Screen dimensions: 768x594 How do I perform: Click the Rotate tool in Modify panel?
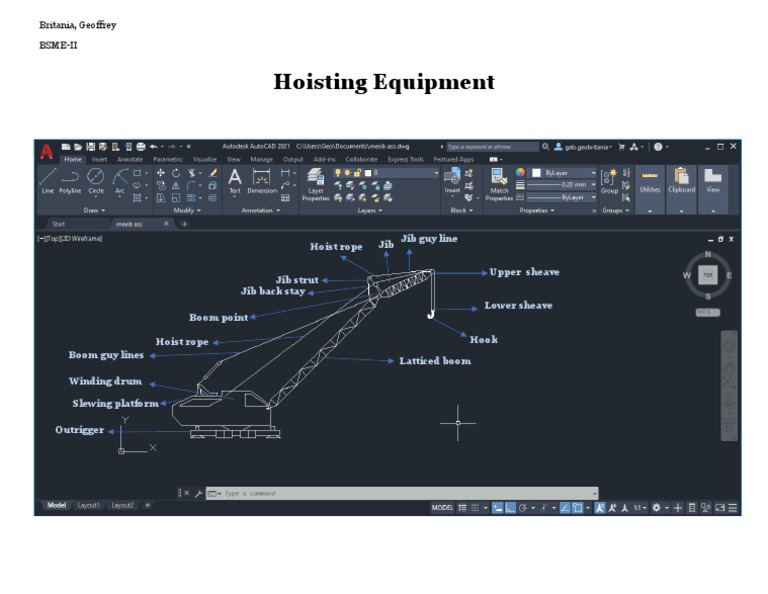click(176, 173)
